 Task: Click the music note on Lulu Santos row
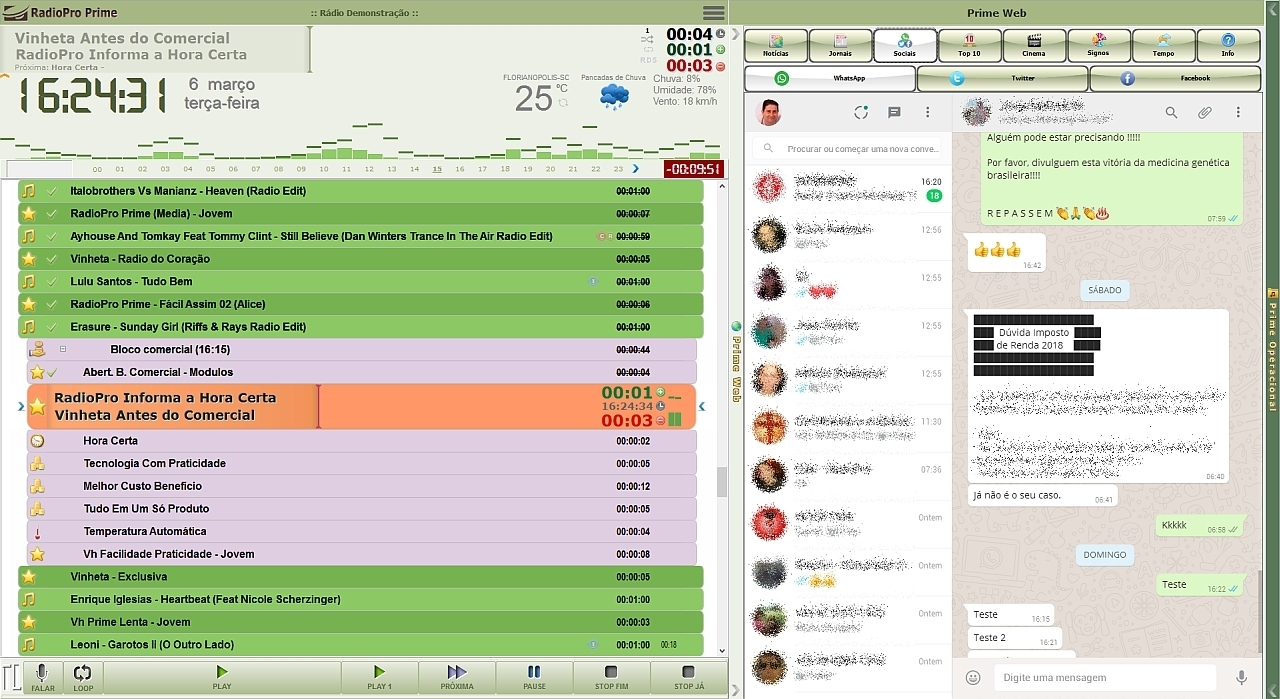29,282
